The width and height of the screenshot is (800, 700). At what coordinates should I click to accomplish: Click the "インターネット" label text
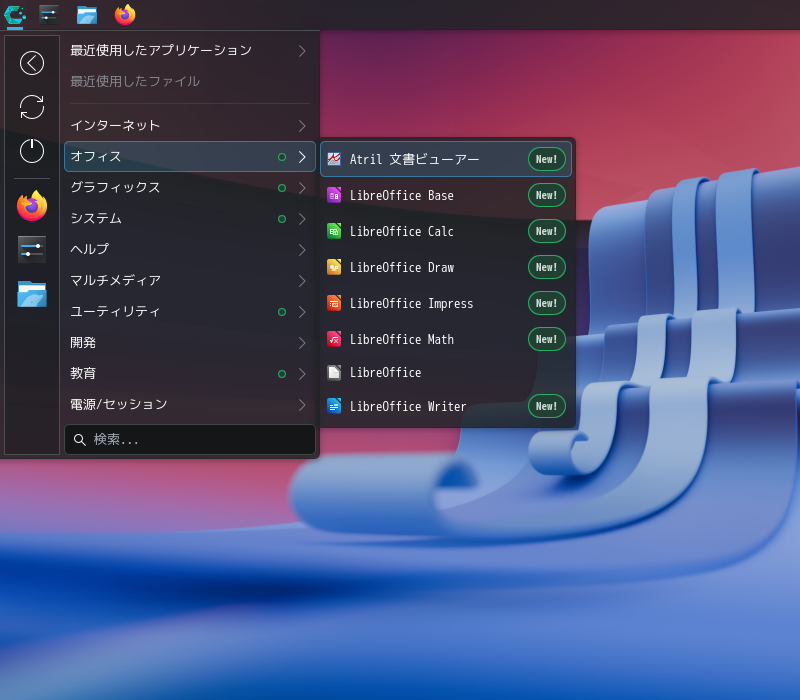tap(115, 126)
